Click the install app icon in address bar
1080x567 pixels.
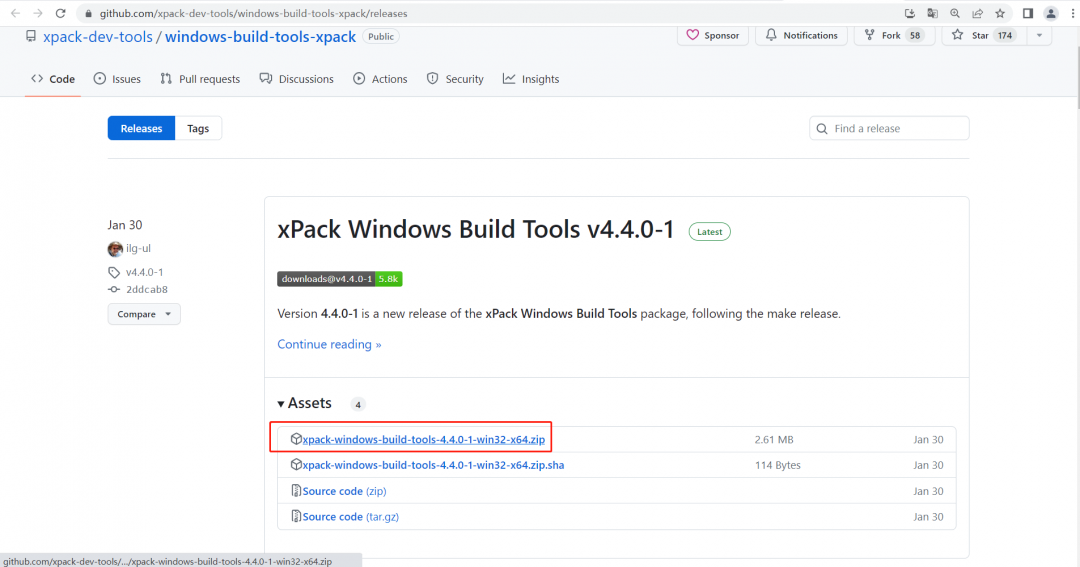coord(910,13)
